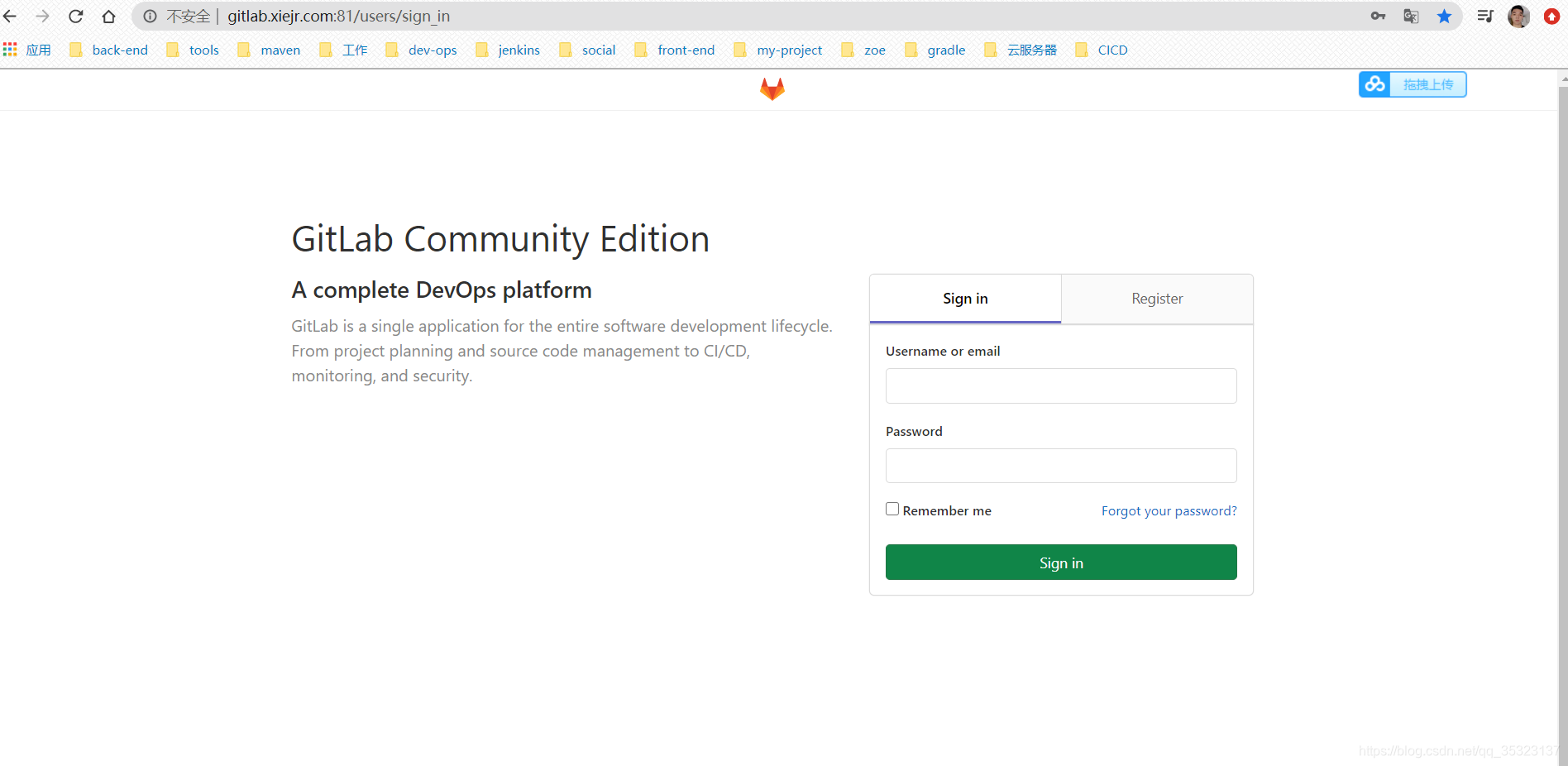
Task: Click the bookmark star icon
Action: [1444, 16]
